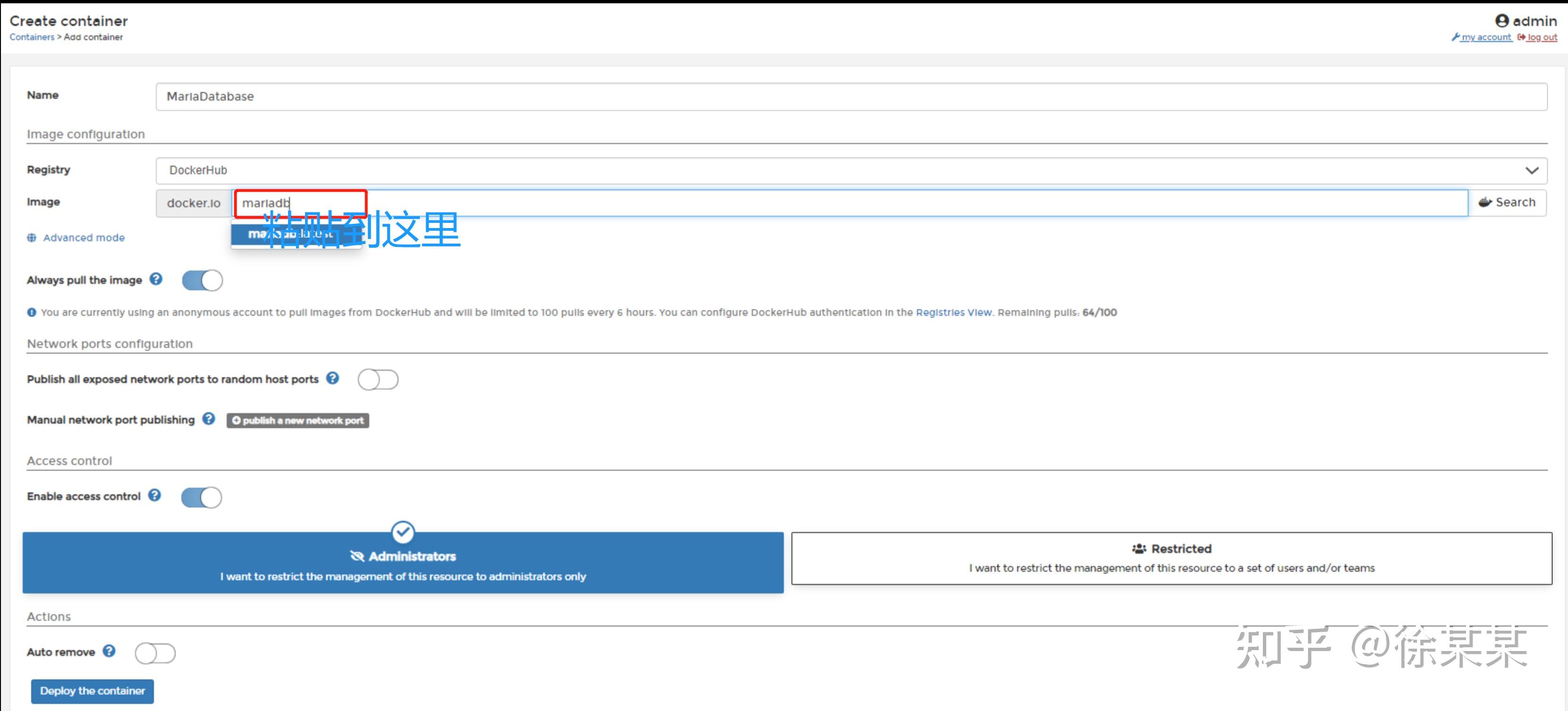Click the globe icon beside Advanced mode
Image resolution: width=1568 pixels, height=711 pixels.
[32, 238]
